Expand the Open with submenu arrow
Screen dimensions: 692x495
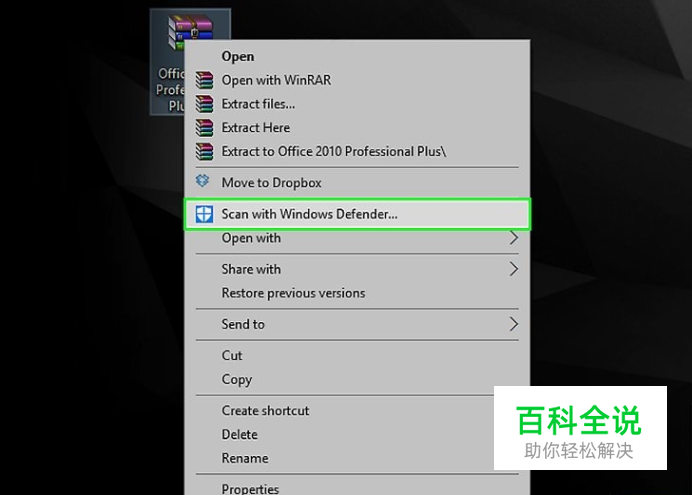point(514,238)
